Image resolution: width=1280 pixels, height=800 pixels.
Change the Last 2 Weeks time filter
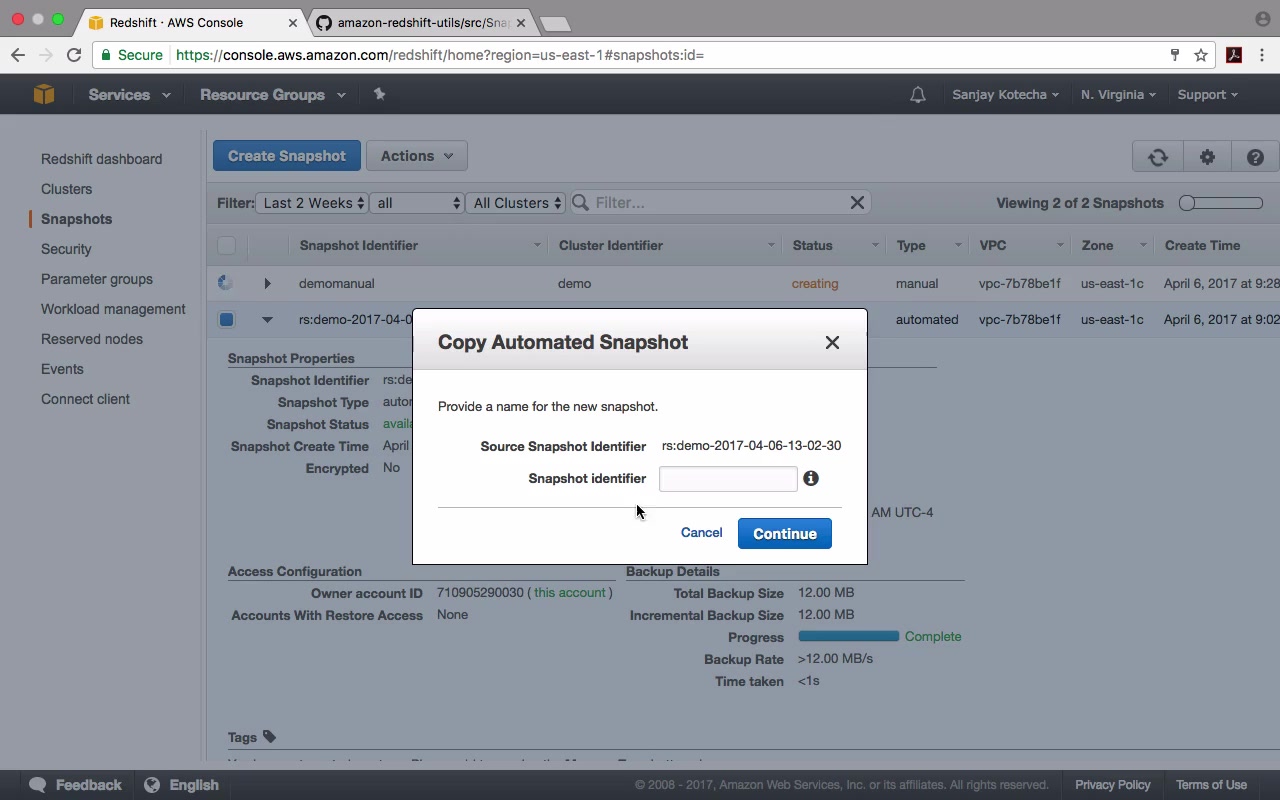[312, 203]
